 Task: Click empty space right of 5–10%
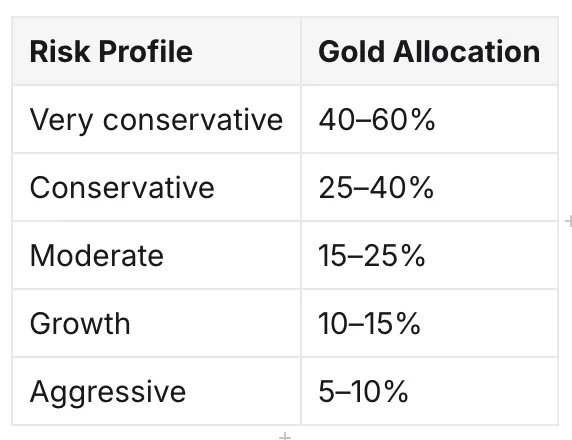pos(482,391)
